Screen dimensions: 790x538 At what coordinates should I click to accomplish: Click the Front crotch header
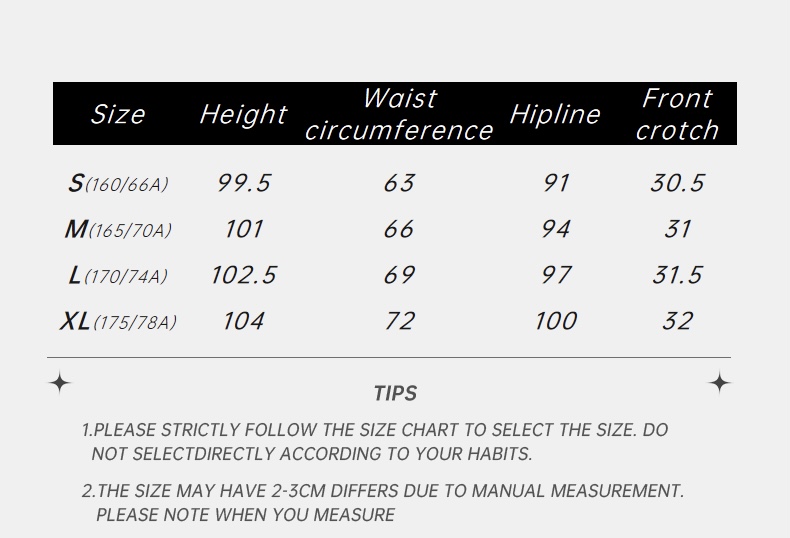pos(677,114)
